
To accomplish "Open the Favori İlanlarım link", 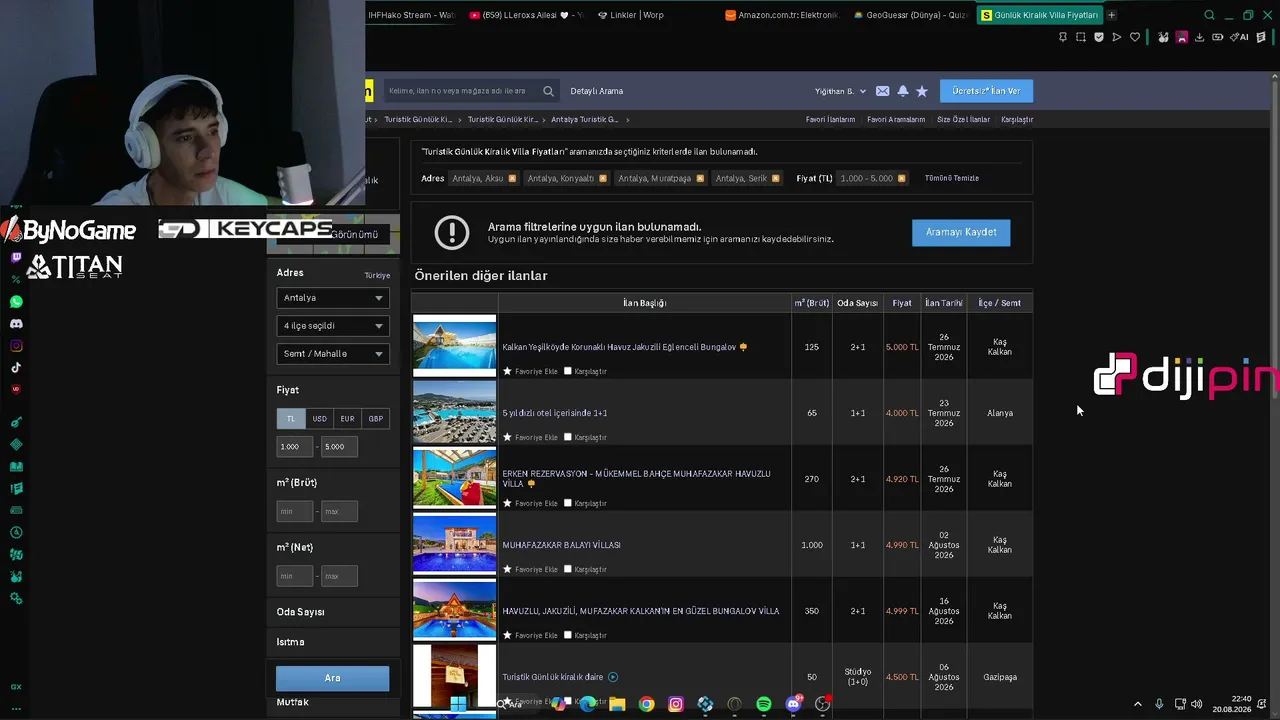I will (831, 119).
